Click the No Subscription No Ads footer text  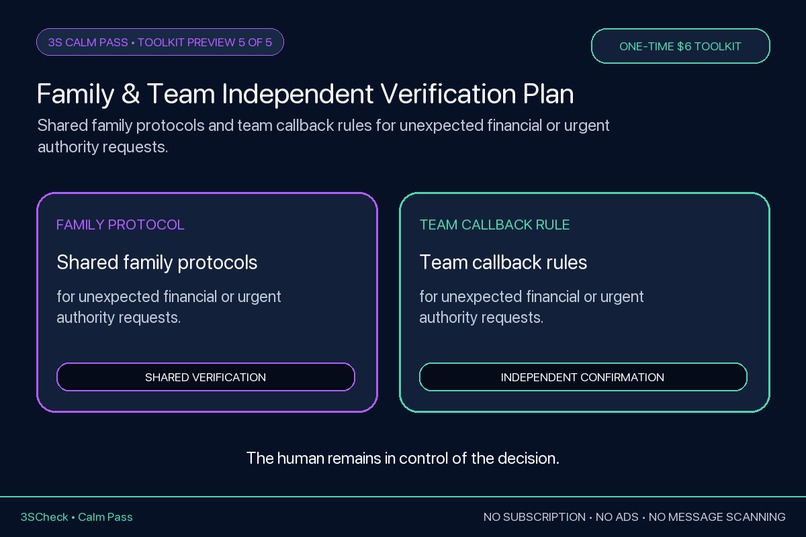(x=634, y=517)
